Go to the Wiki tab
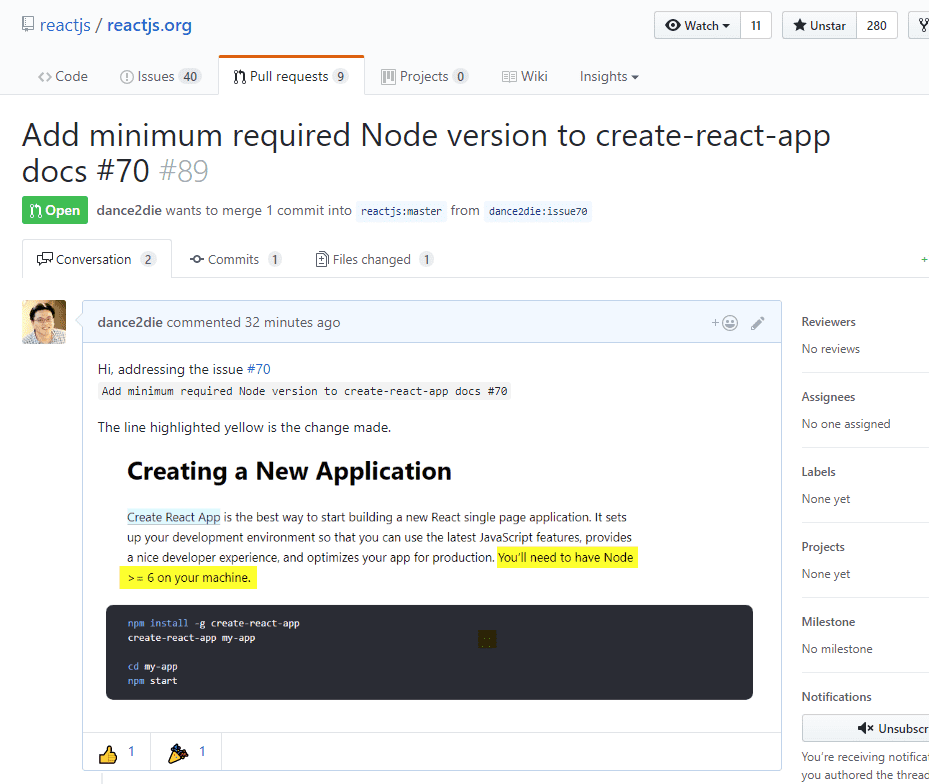The image size is (929, 784). (524, 77)
